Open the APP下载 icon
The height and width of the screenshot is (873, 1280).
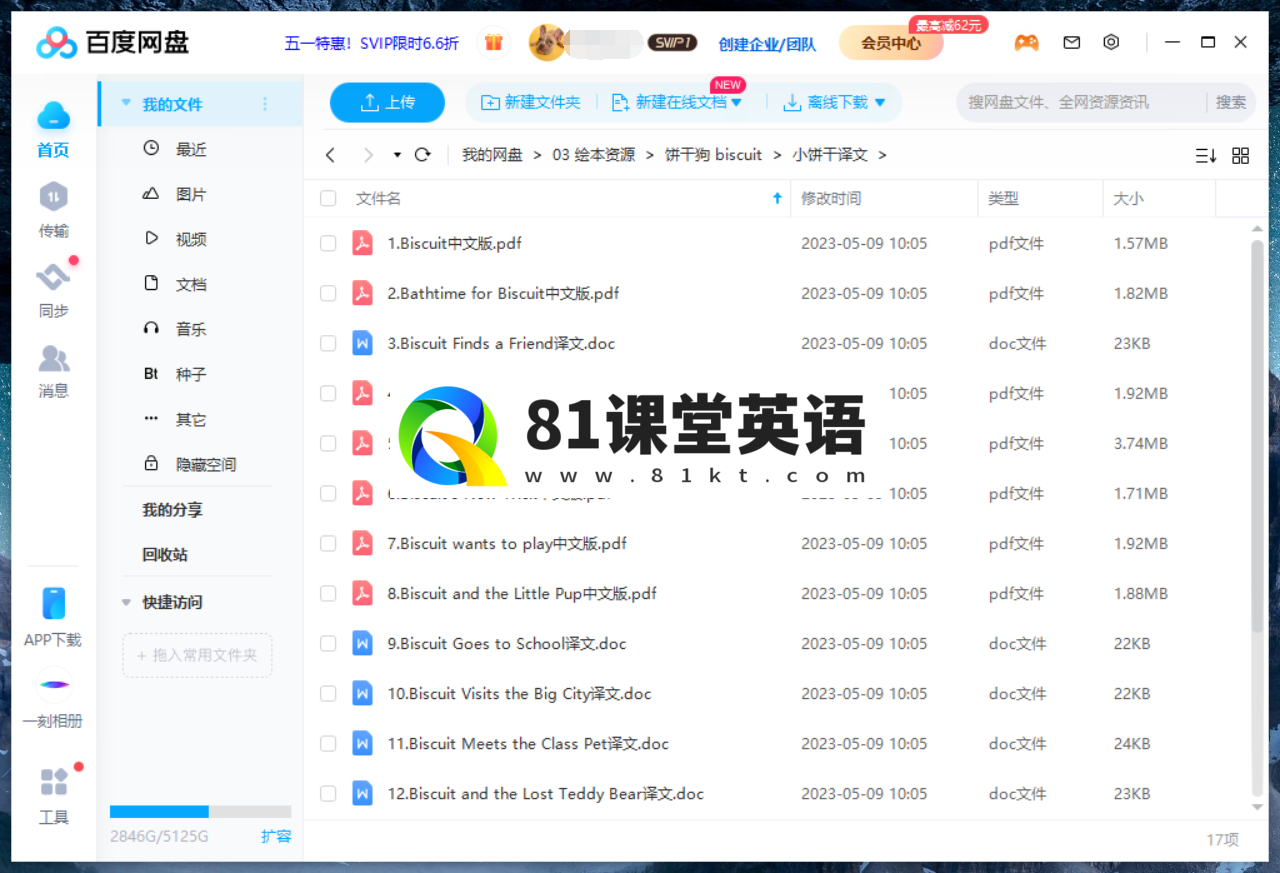coord(53,603)
